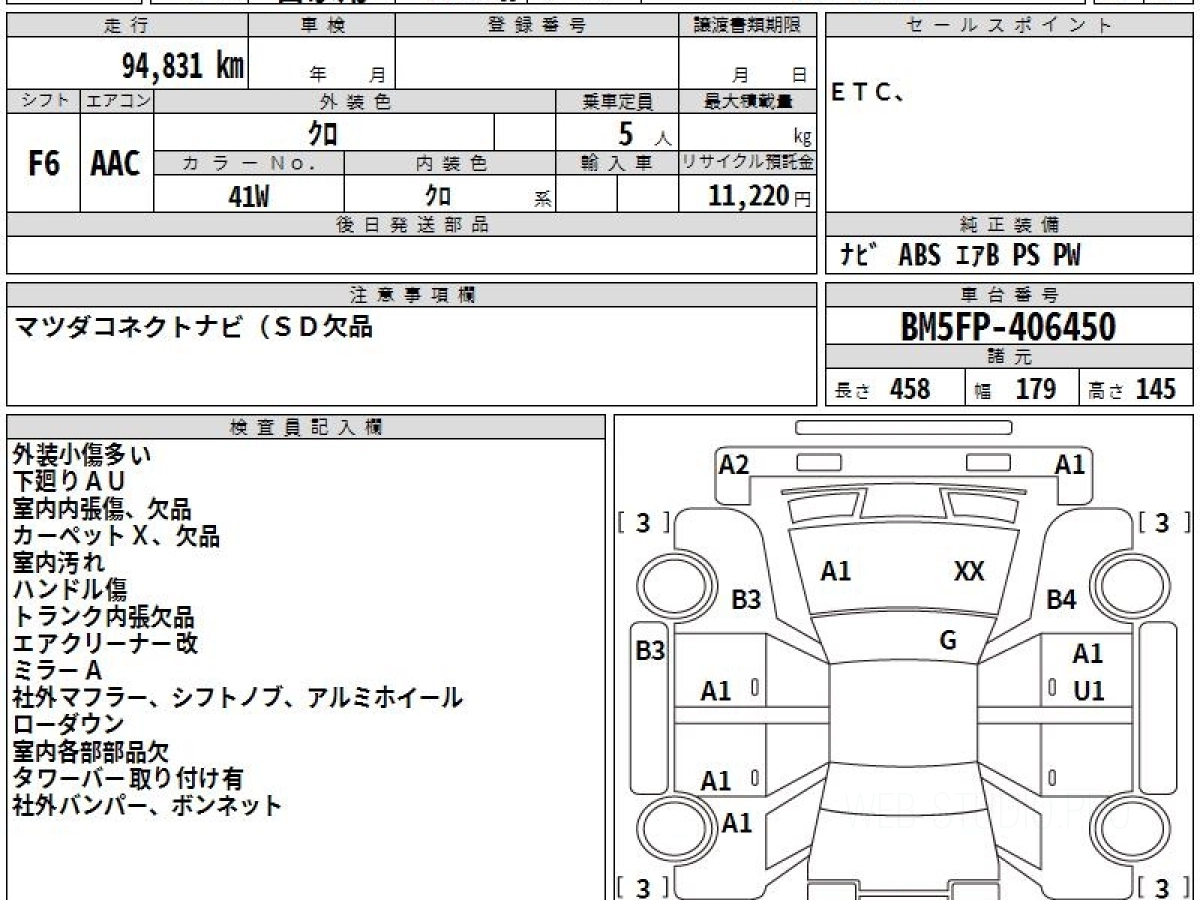Select the リサイクル預託金 header
The height and width of the screenshot is (900, 1200).
tap(748, 163)
